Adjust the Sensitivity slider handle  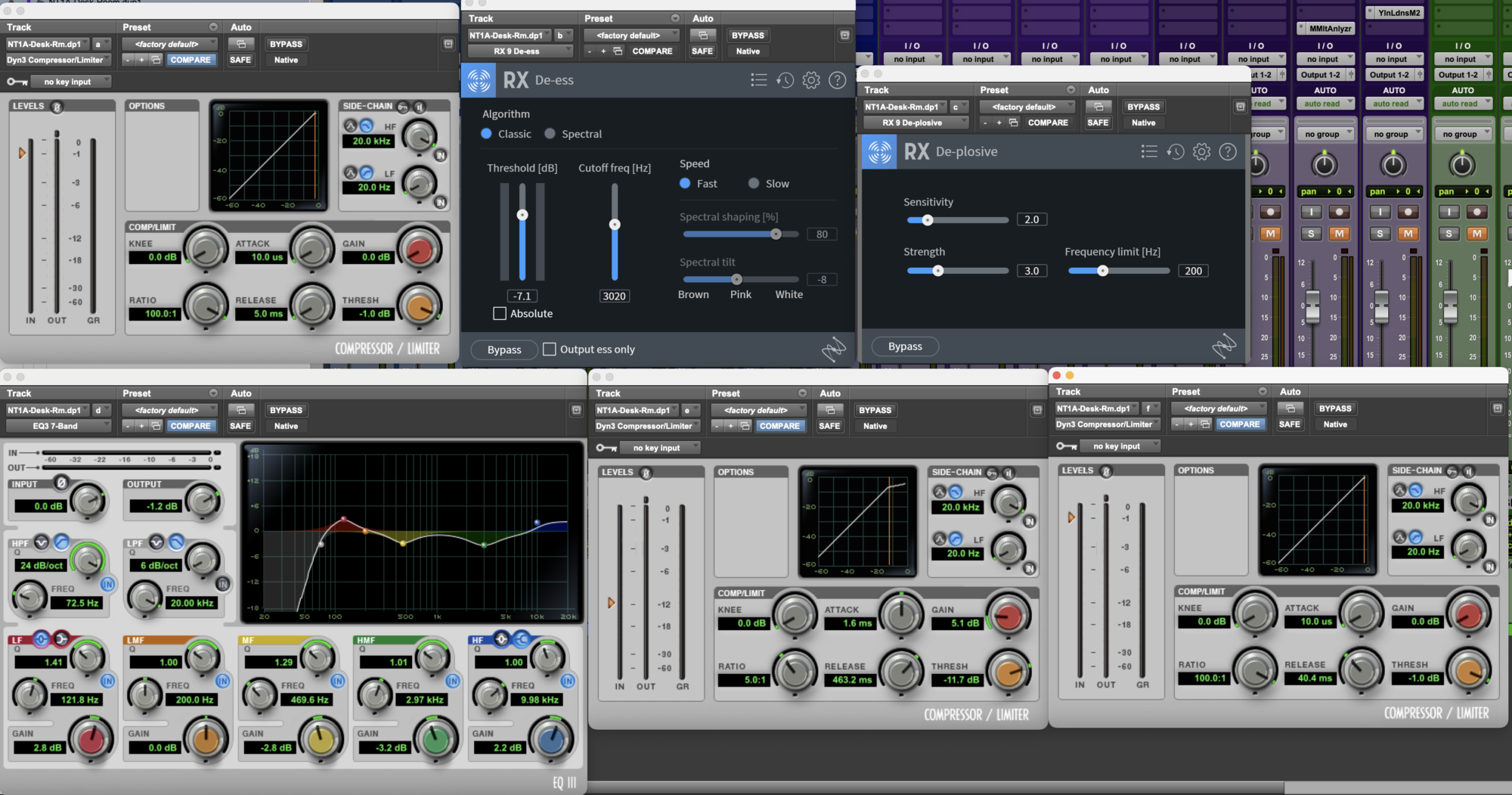click(x=928, y=220)
